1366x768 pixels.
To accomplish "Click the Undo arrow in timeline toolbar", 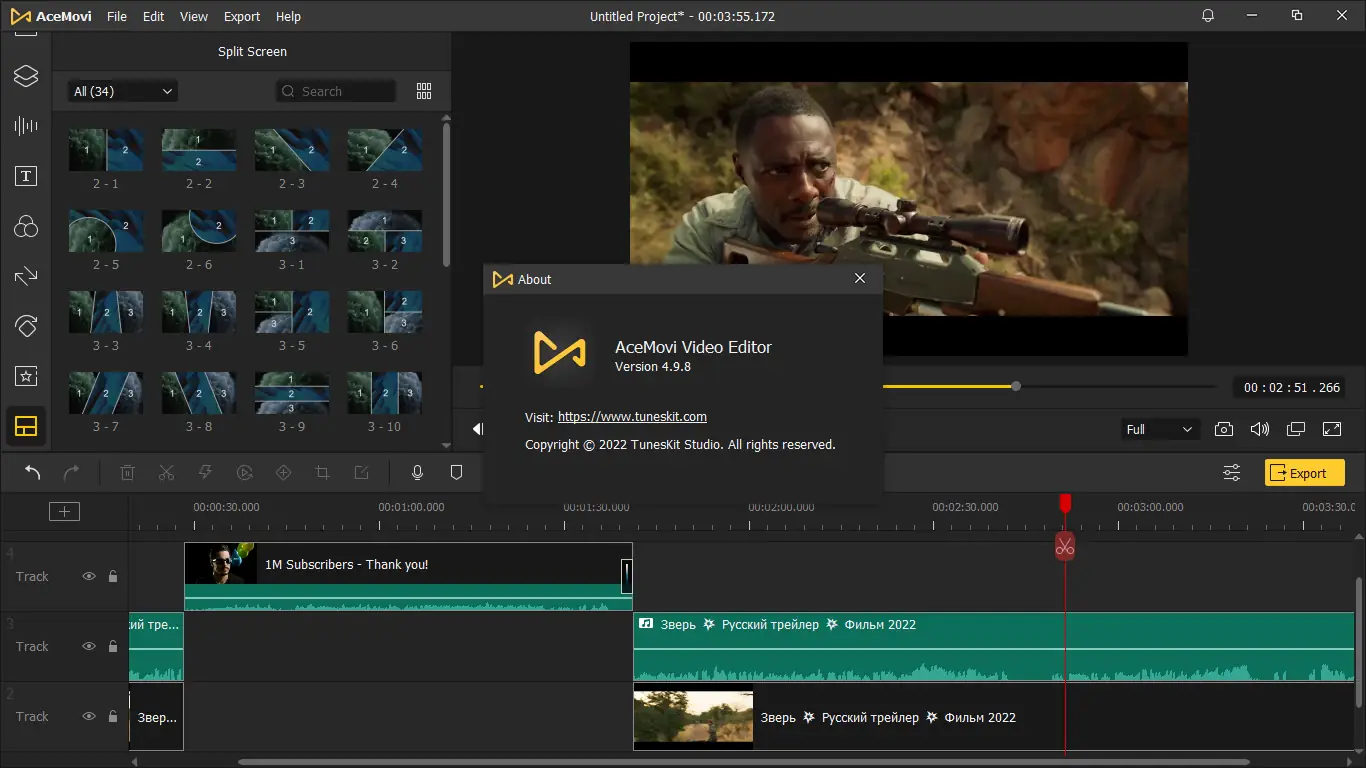I will [x=33, y=473].
